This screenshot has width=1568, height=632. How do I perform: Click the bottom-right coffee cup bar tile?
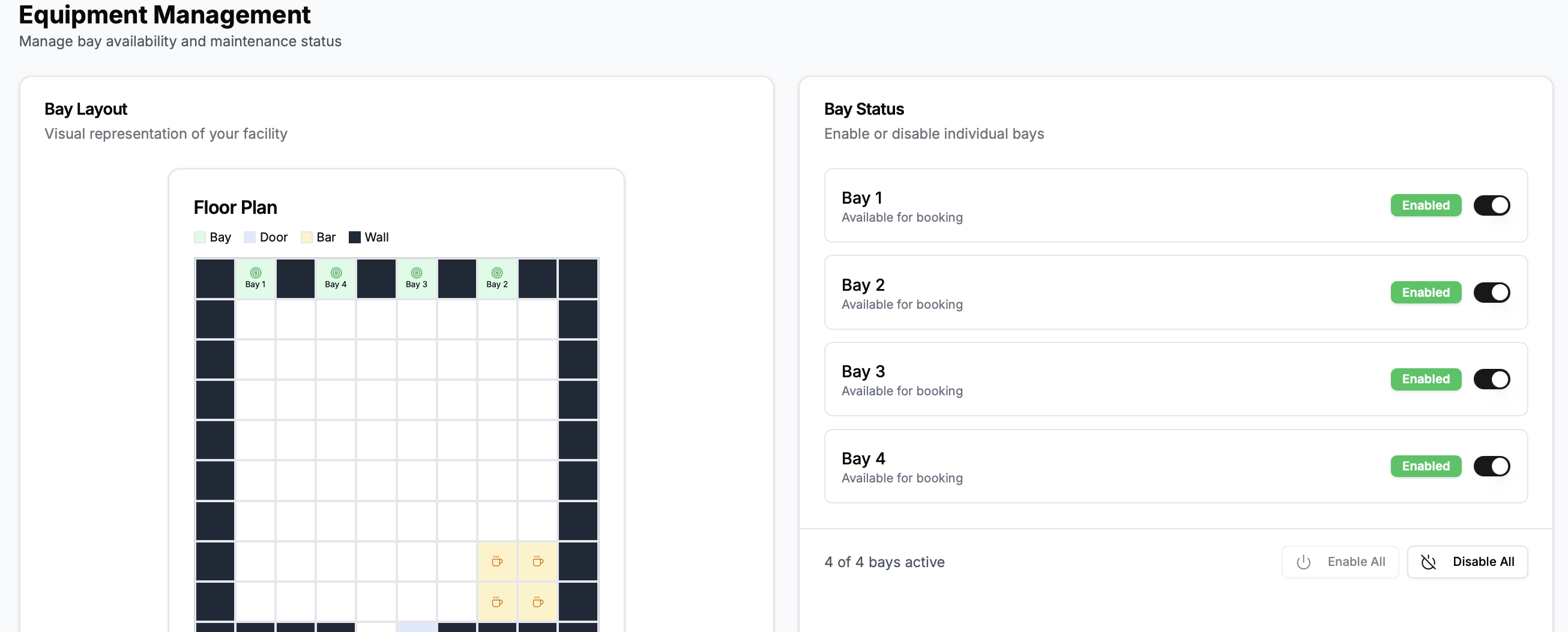537,601
